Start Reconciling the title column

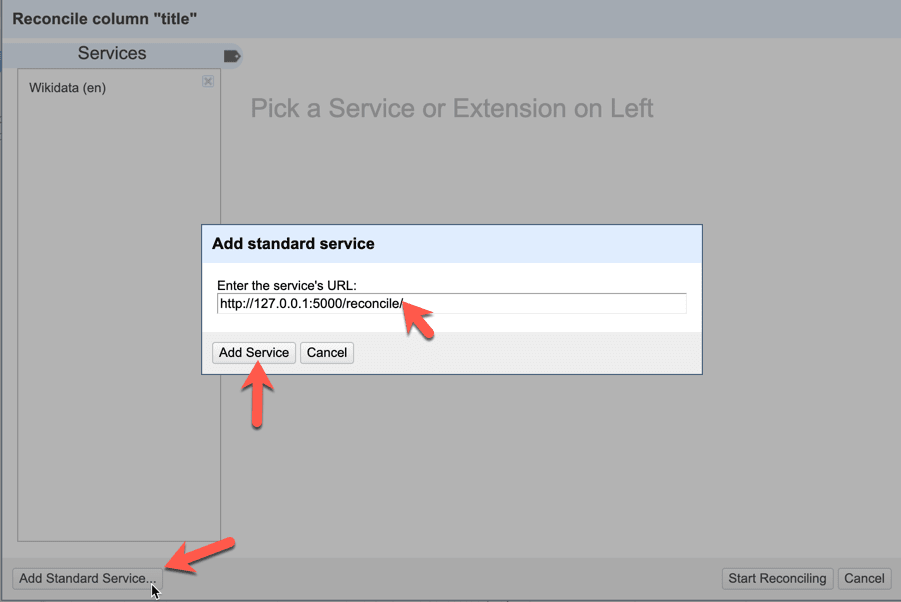point(777,578)
